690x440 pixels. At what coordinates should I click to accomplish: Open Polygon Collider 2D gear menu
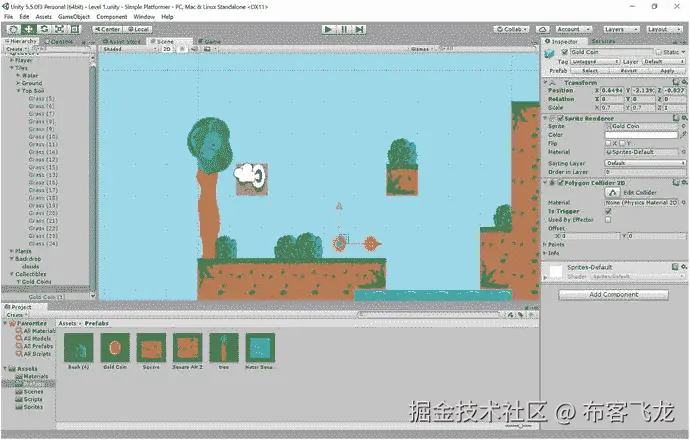pos(684,183)
